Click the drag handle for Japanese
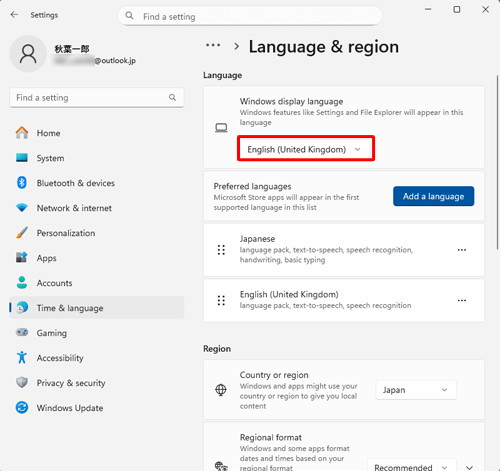Viewport: 500px width, 471px height. [x=221, y=250]
